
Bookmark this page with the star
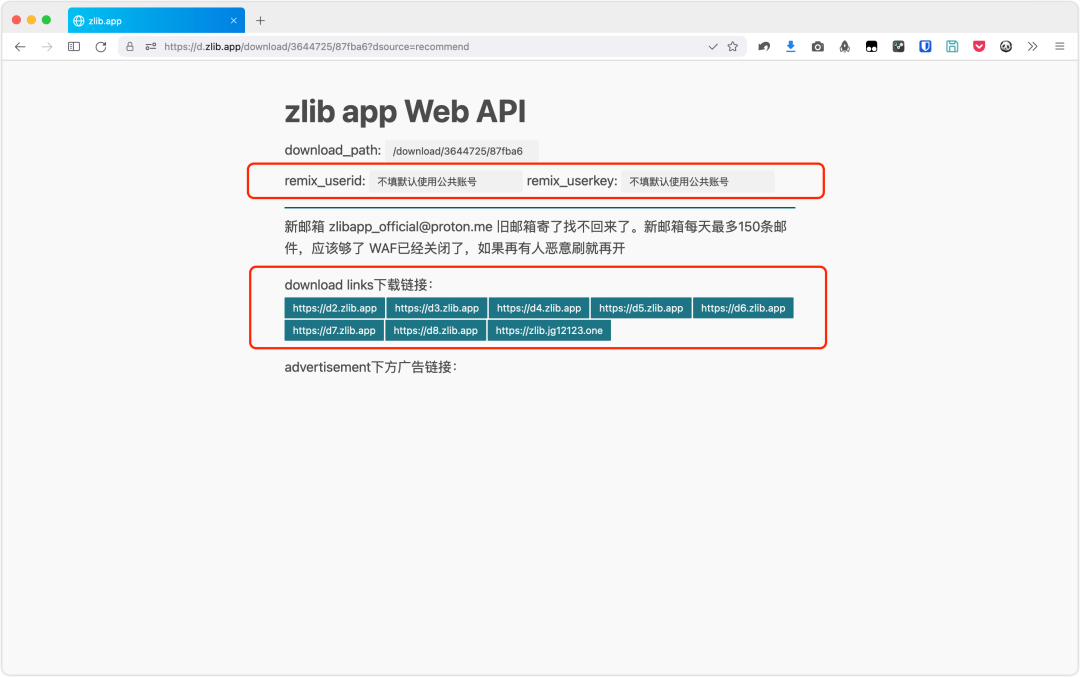point(733,47)
